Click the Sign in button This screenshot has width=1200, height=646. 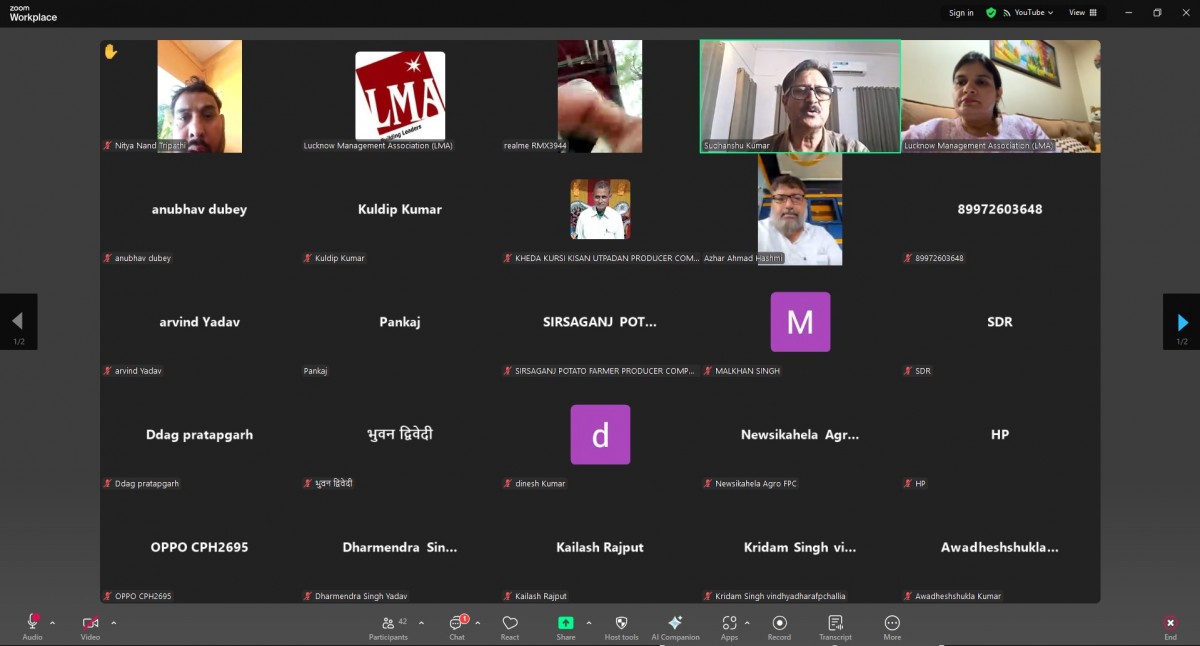click(x=961, y=13)
